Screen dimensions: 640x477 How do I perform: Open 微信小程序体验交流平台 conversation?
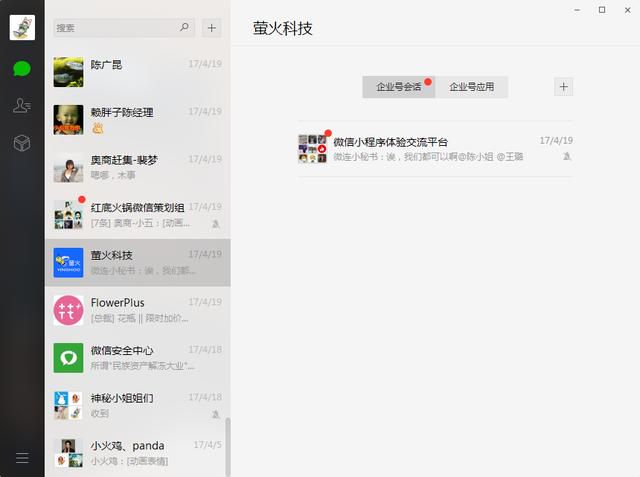(436, 149)
